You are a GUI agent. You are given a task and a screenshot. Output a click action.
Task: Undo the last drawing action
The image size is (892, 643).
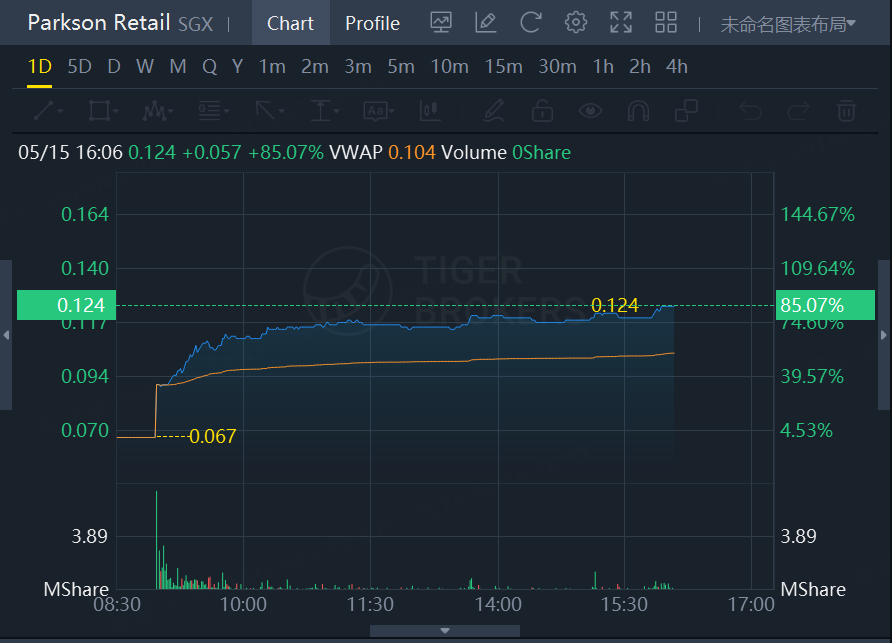click(x=750, y=111)
